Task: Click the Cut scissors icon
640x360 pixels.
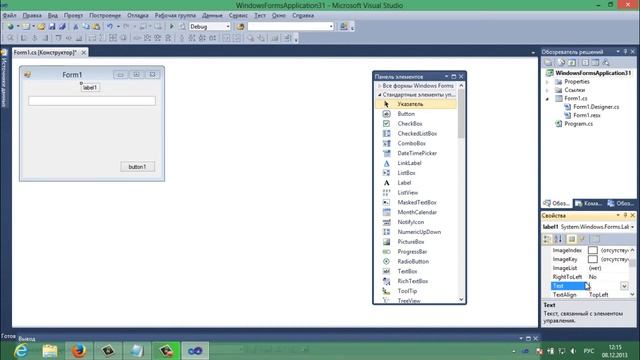Action: [x=76, y=27]
